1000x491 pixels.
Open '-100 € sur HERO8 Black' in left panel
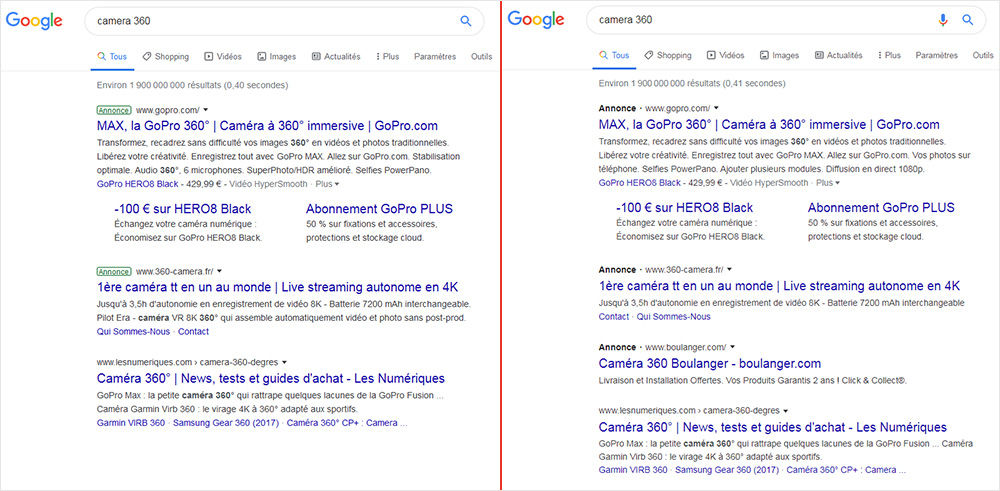pyautogui.click(x=182, y=209)
